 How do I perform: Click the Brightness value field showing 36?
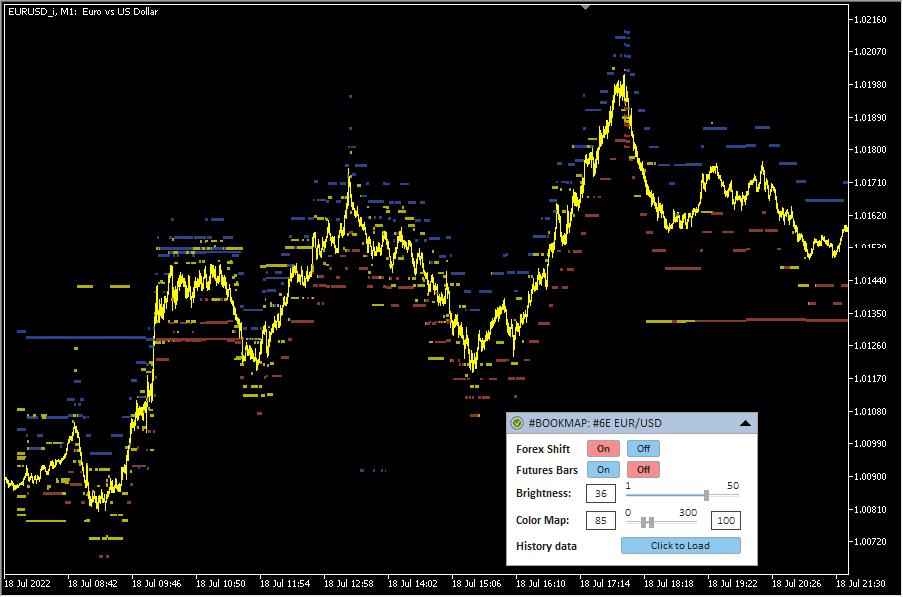pos(600,494)
